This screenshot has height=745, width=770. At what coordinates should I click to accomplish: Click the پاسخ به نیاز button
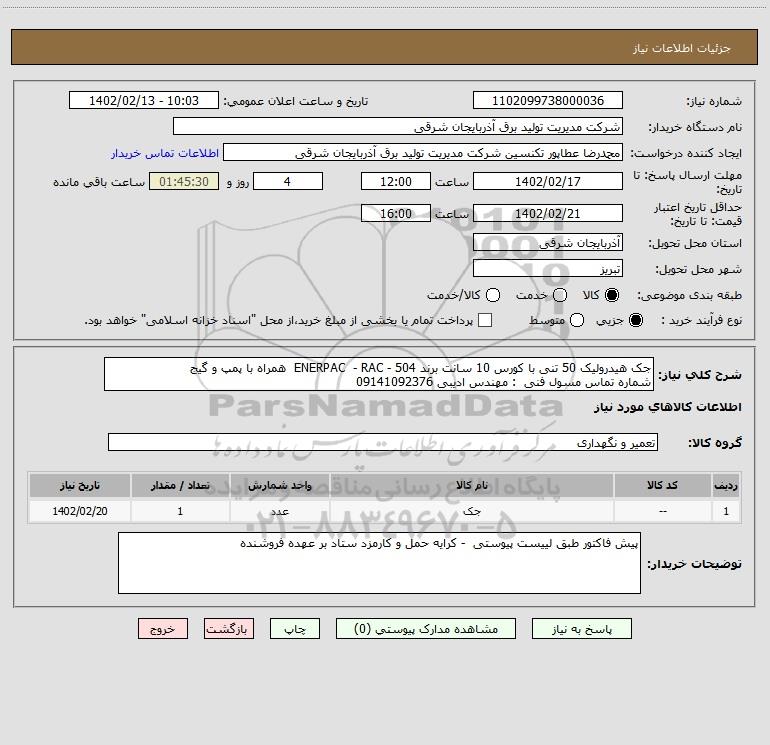(x=581, y=629)
